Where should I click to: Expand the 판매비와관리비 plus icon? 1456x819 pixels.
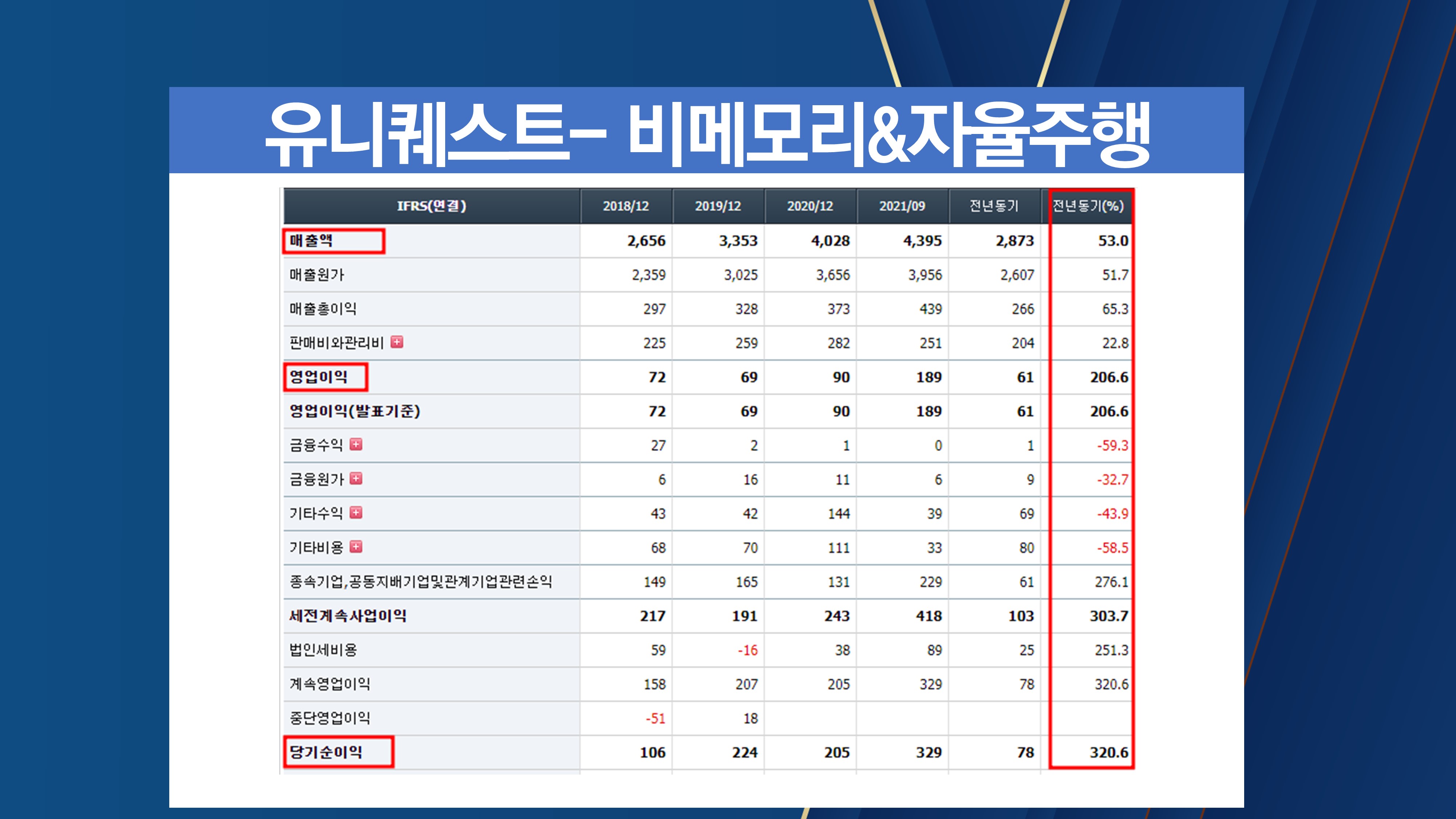(397, 342)
